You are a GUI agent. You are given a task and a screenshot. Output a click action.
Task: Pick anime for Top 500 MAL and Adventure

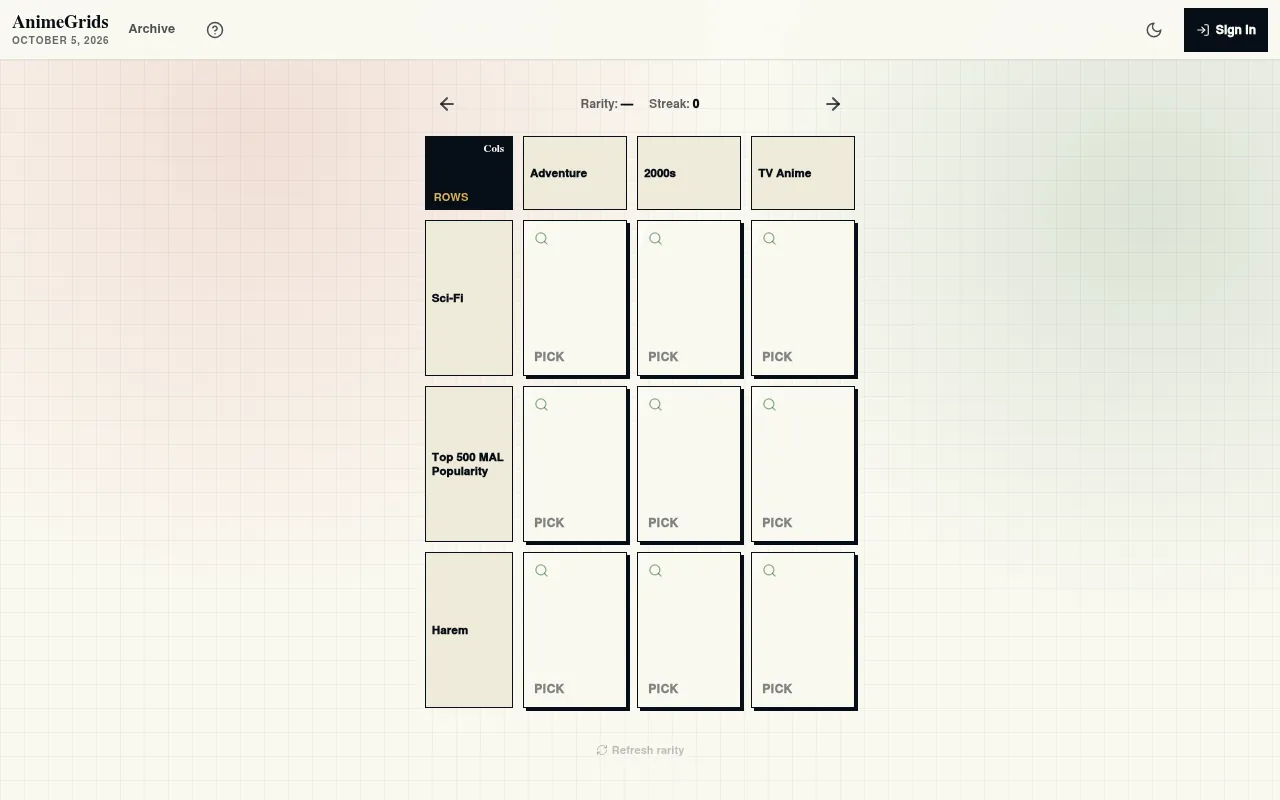click(x=575, y=464)
